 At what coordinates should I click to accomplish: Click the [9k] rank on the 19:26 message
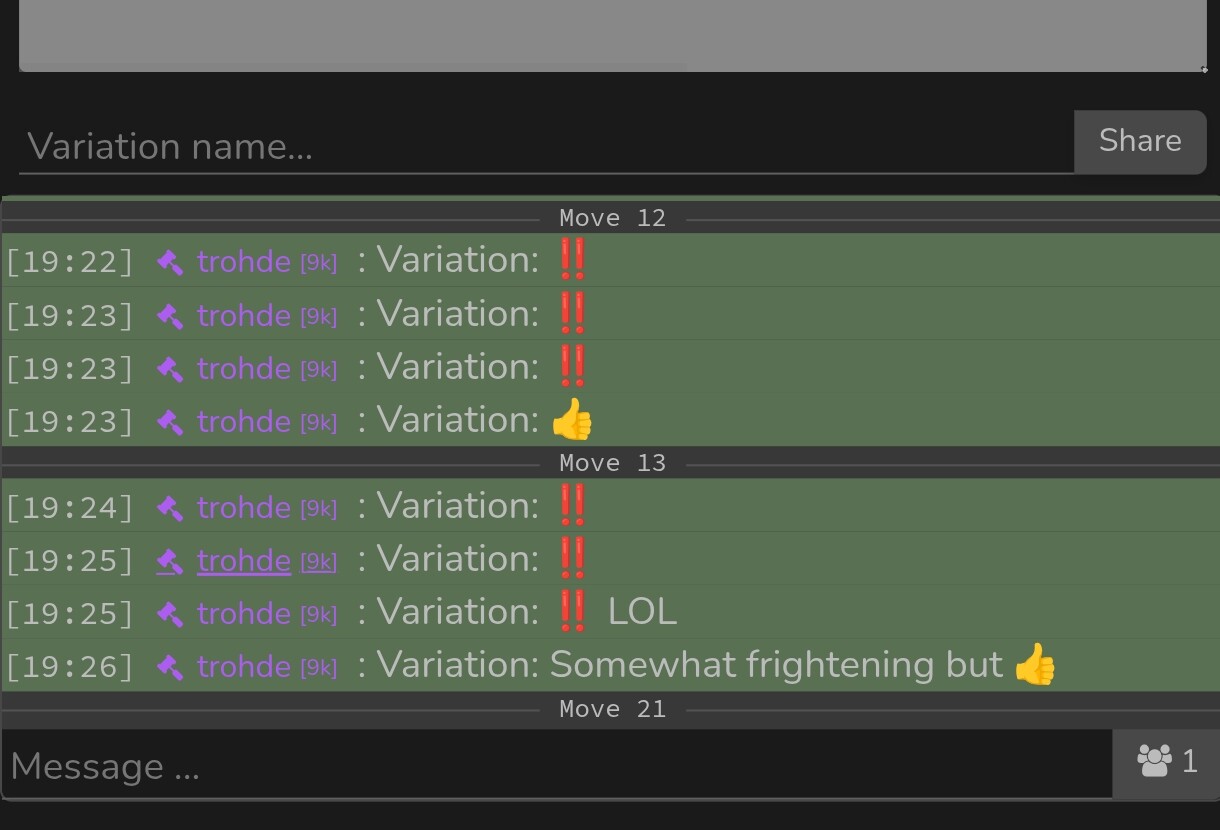319,668
